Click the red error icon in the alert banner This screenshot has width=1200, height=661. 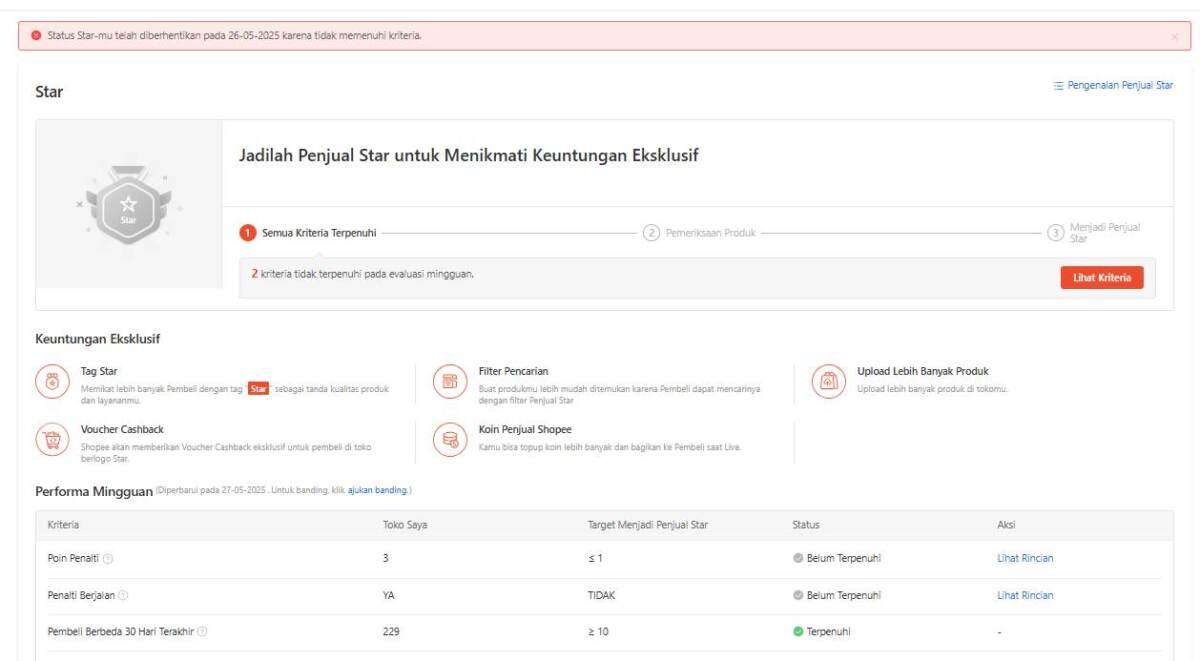[x=34, y=37]
